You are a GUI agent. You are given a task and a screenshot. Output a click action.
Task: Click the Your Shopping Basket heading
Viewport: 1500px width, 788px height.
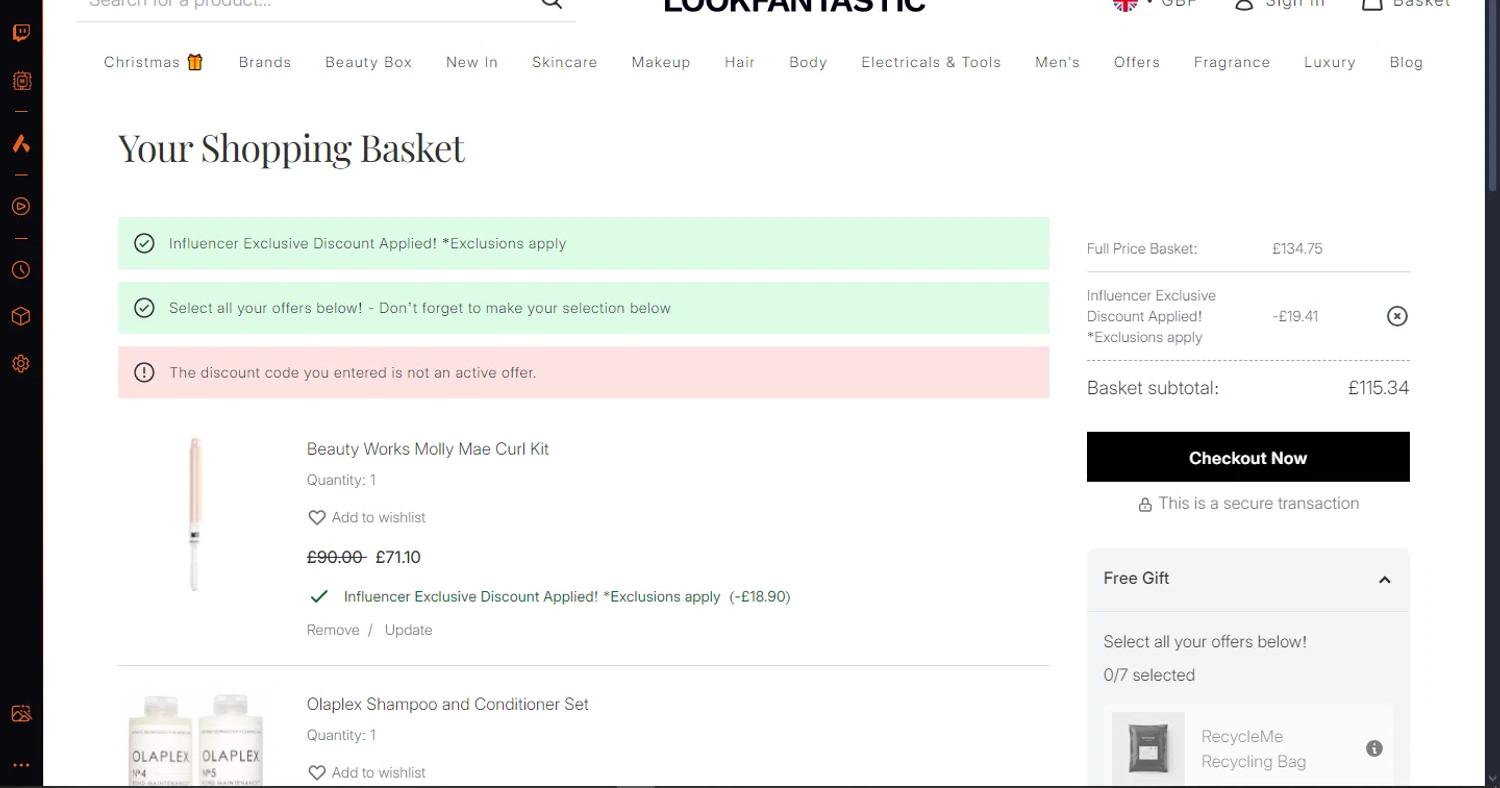click(292, 148)
